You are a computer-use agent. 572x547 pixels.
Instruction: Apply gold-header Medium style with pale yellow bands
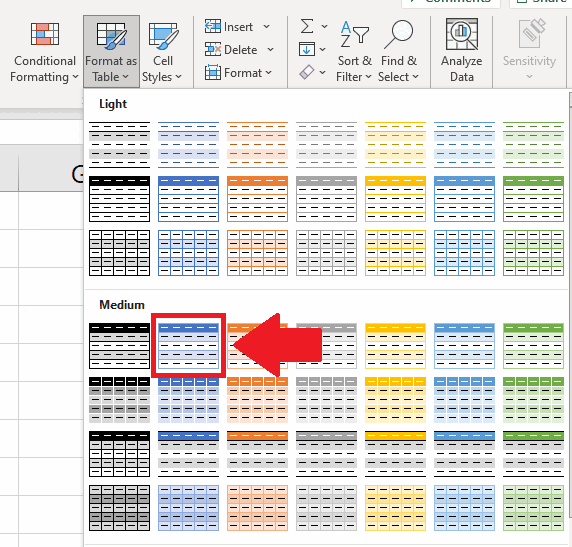(x=395, y=346)
